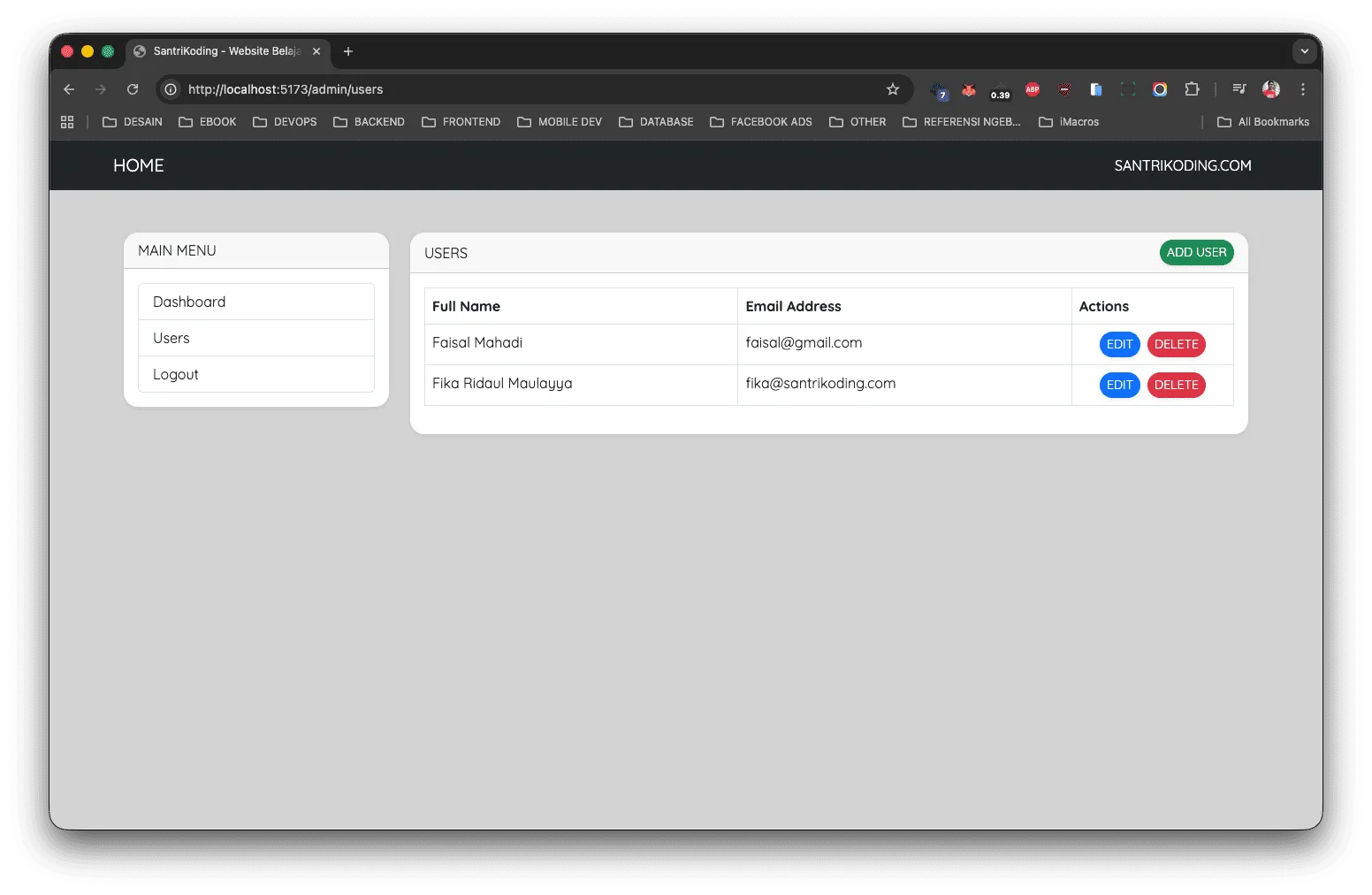Select Logout from the main menu
This screenshot has height=895, width=1372.
pos(256,374)
